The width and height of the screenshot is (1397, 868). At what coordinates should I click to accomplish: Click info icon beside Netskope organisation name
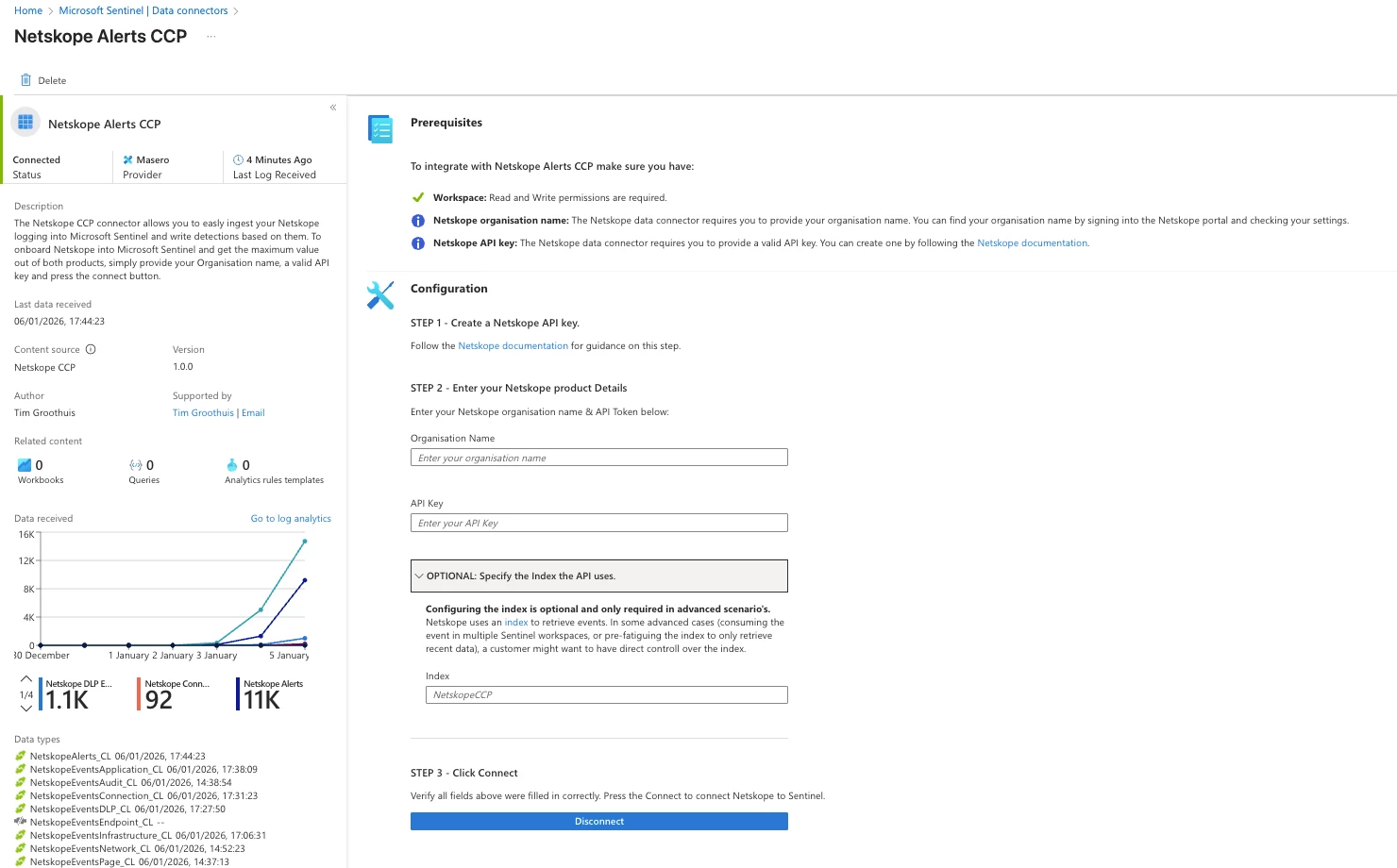[x=418, y=221]
